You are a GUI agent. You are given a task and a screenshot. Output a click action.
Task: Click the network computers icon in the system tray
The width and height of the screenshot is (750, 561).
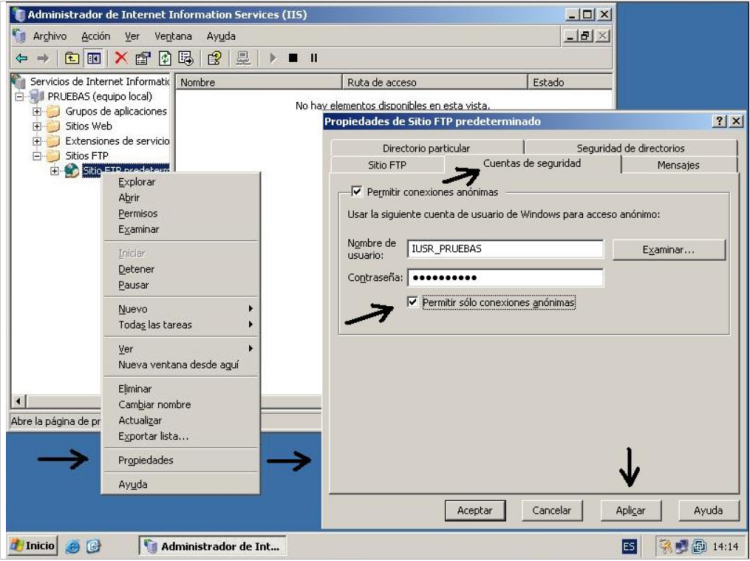pyautogui.click(x=681, y=546)
